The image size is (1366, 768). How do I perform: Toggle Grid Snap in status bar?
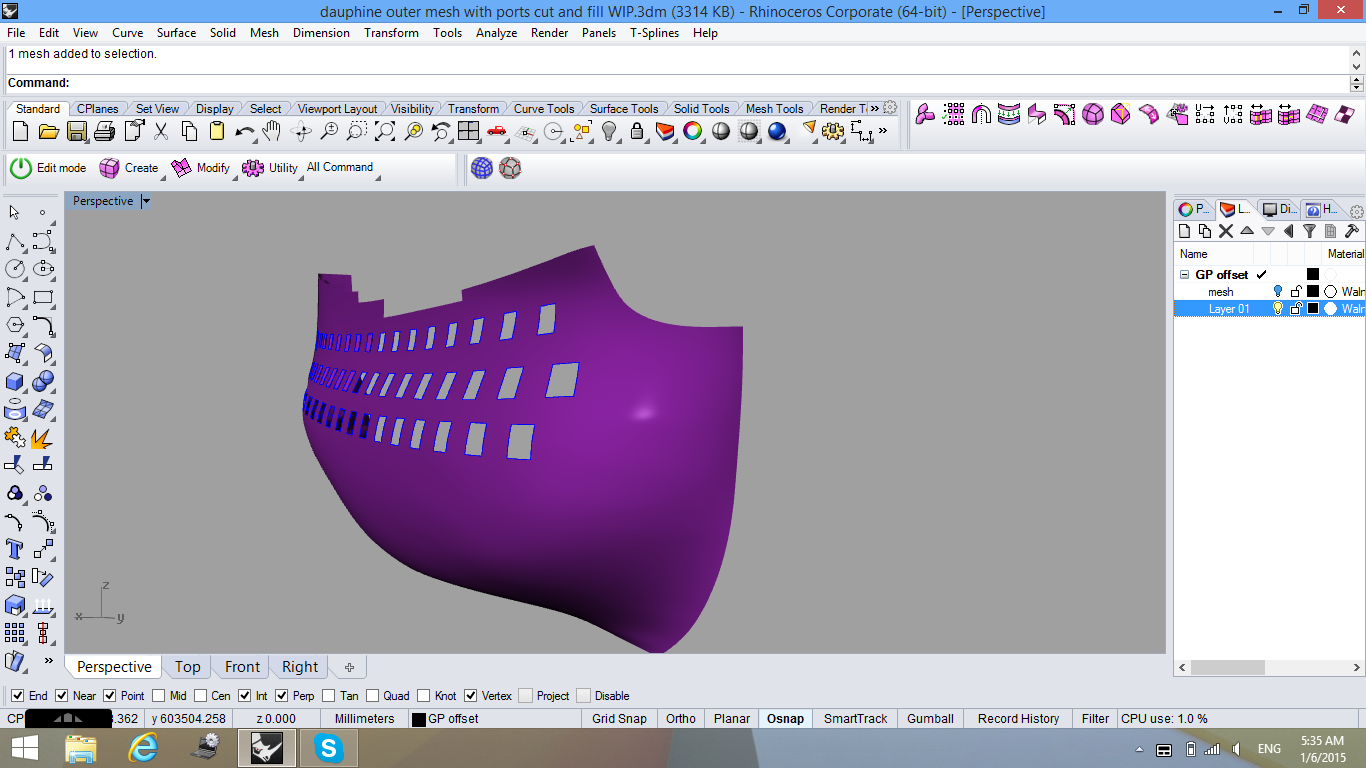click(619, 718)
